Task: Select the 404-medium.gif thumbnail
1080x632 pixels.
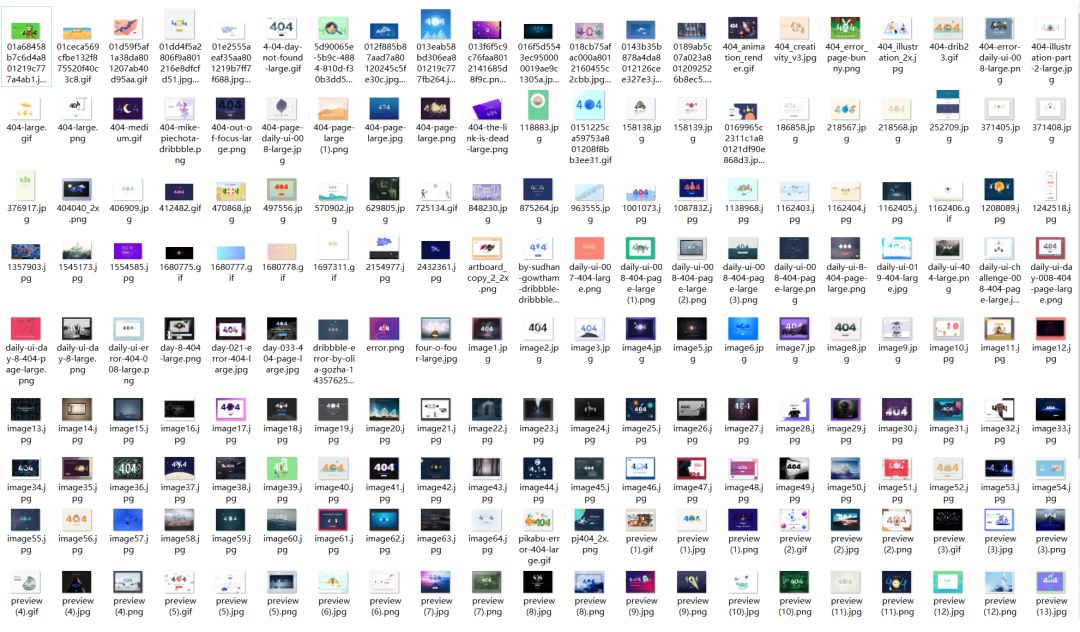Action: [129, 108]
